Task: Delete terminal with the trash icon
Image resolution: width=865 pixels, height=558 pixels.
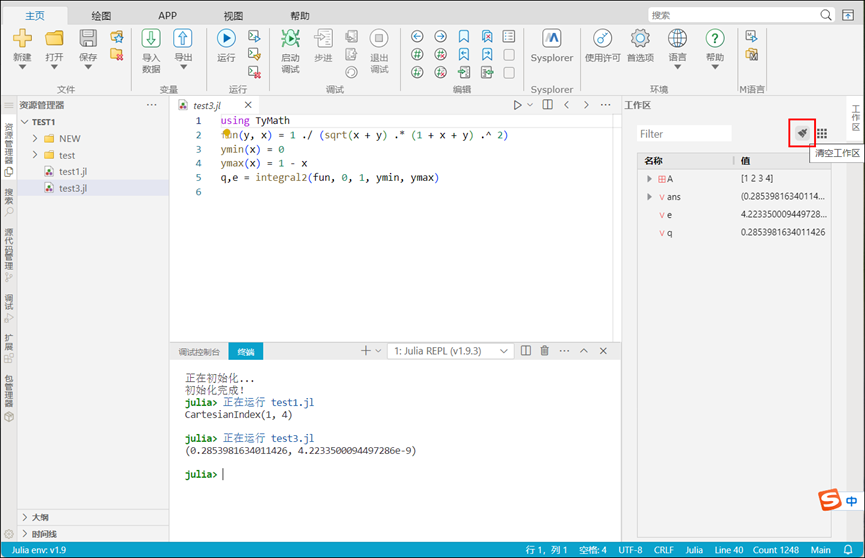Action: point(544,350)
